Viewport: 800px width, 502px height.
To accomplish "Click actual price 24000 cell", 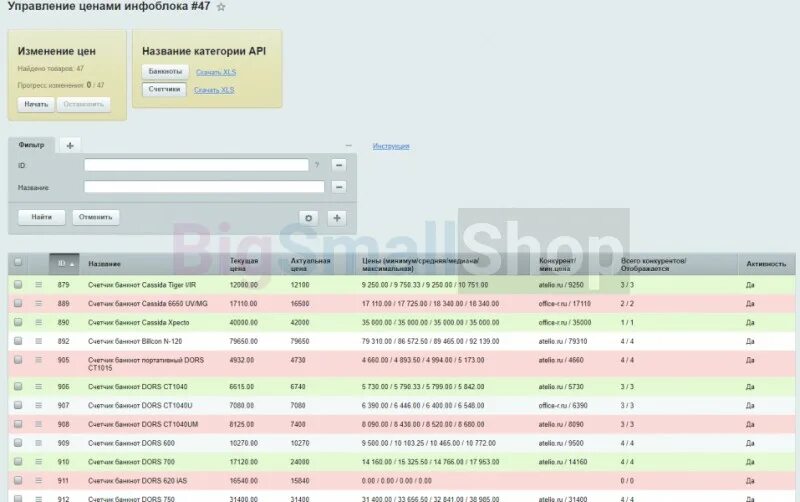I will 300,462.
